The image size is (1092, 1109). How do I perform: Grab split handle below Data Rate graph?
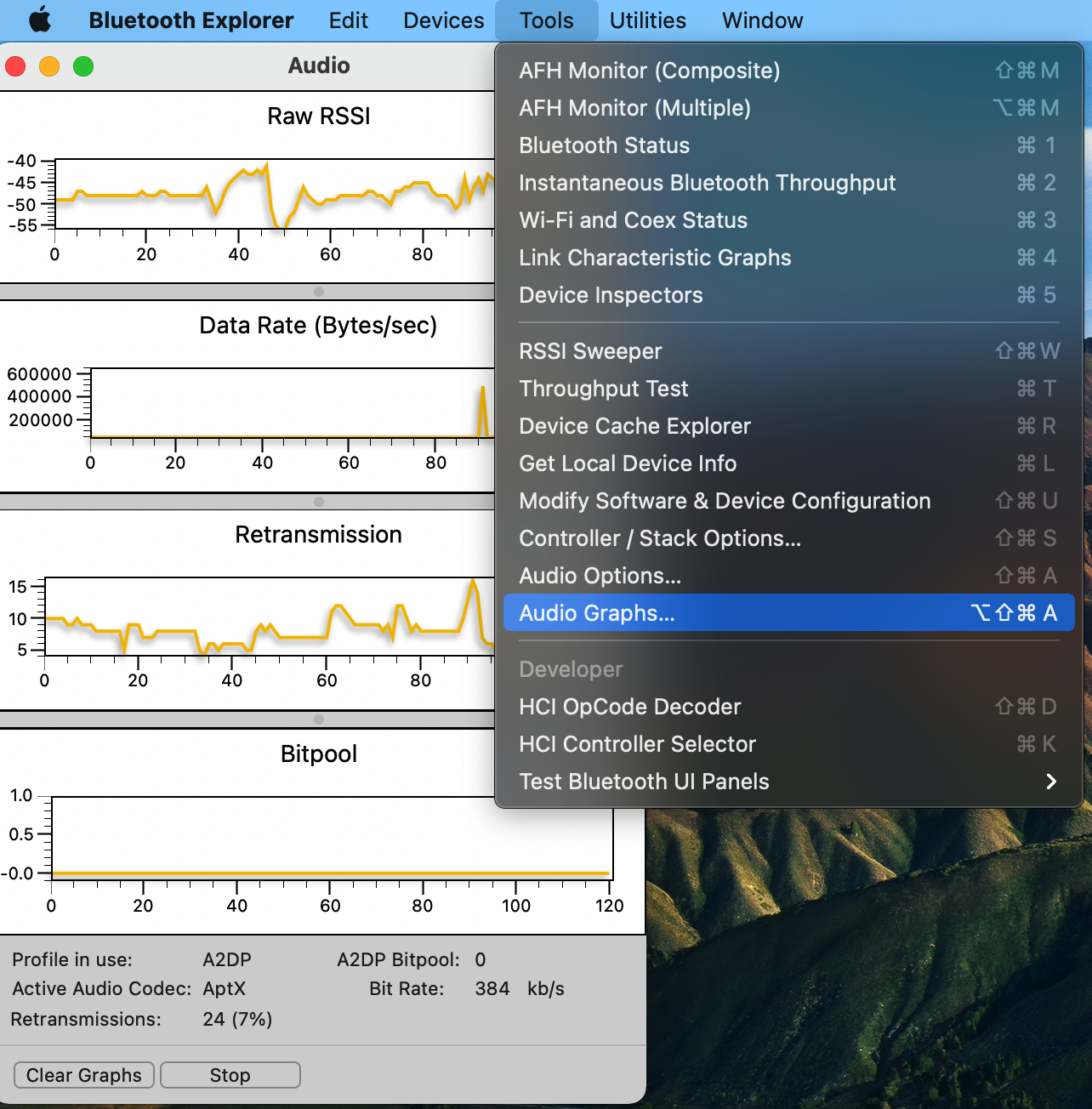[319, 502]
